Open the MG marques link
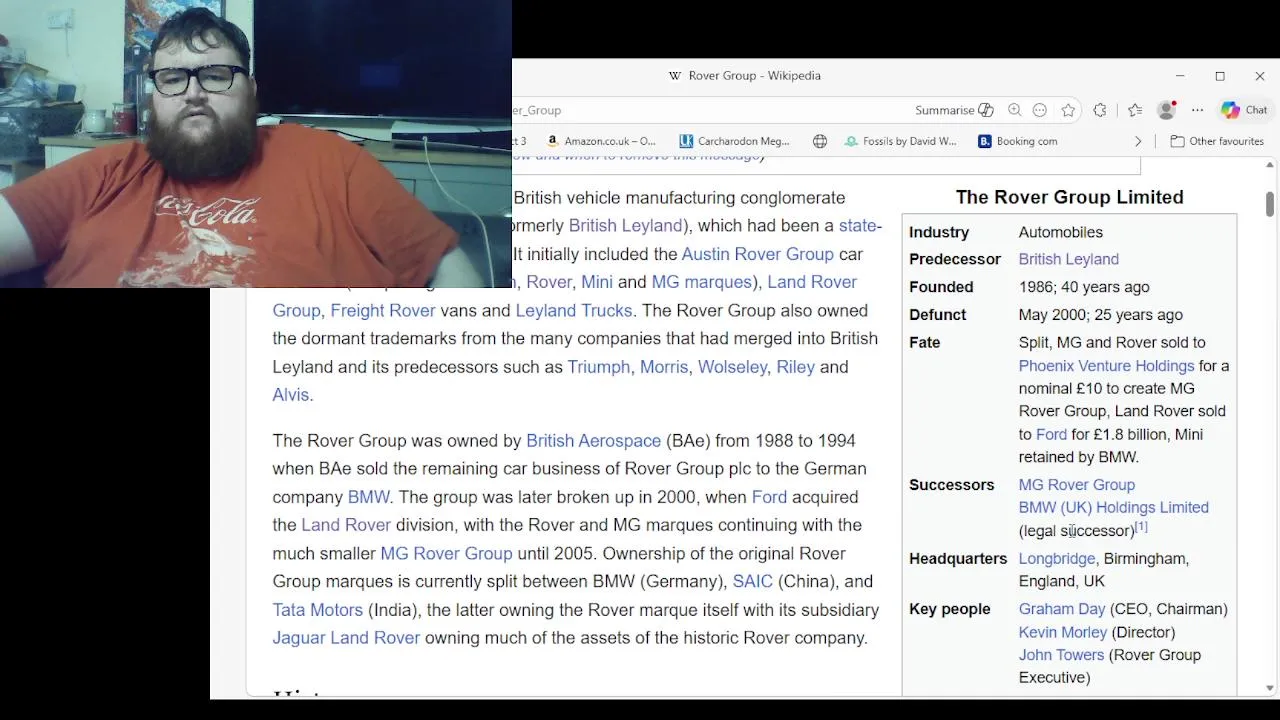Image resolution: width=1280 pixels, height=720 pixels. pyautogui.click(x=701, y=282)
